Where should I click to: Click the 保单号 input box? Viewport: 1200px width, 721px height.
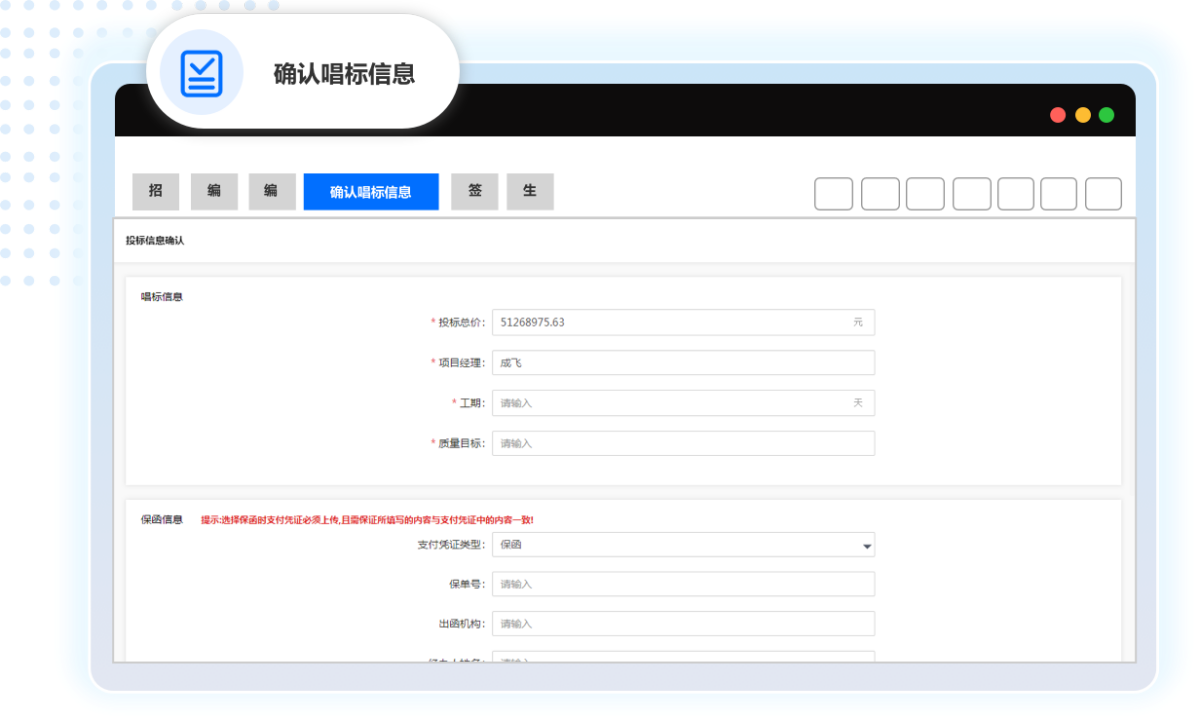(x=683, y=584)
